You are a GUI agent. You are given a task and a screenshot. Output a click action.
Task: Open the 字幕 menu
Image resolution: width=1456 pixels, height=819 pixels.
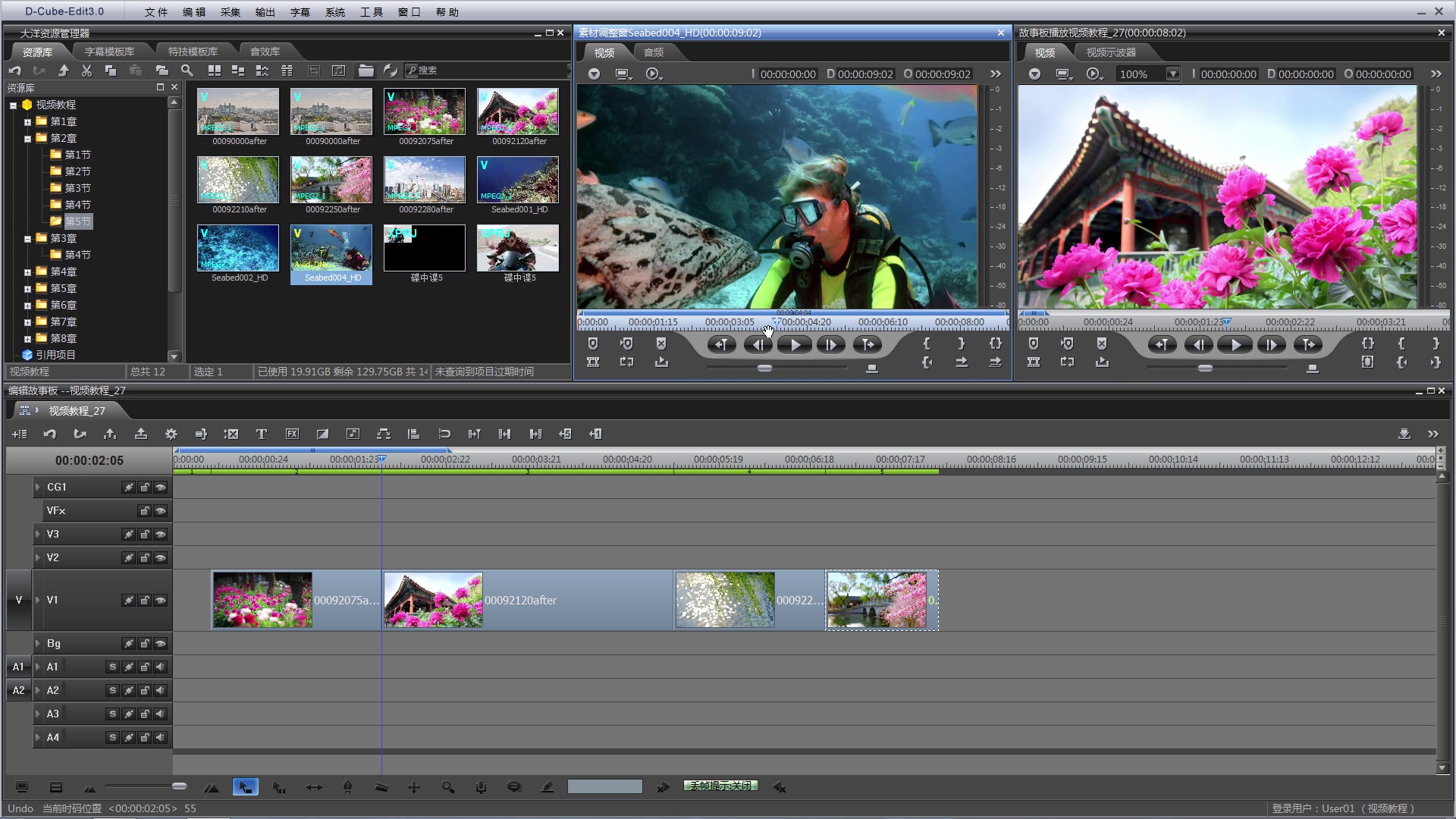(300, 12)
